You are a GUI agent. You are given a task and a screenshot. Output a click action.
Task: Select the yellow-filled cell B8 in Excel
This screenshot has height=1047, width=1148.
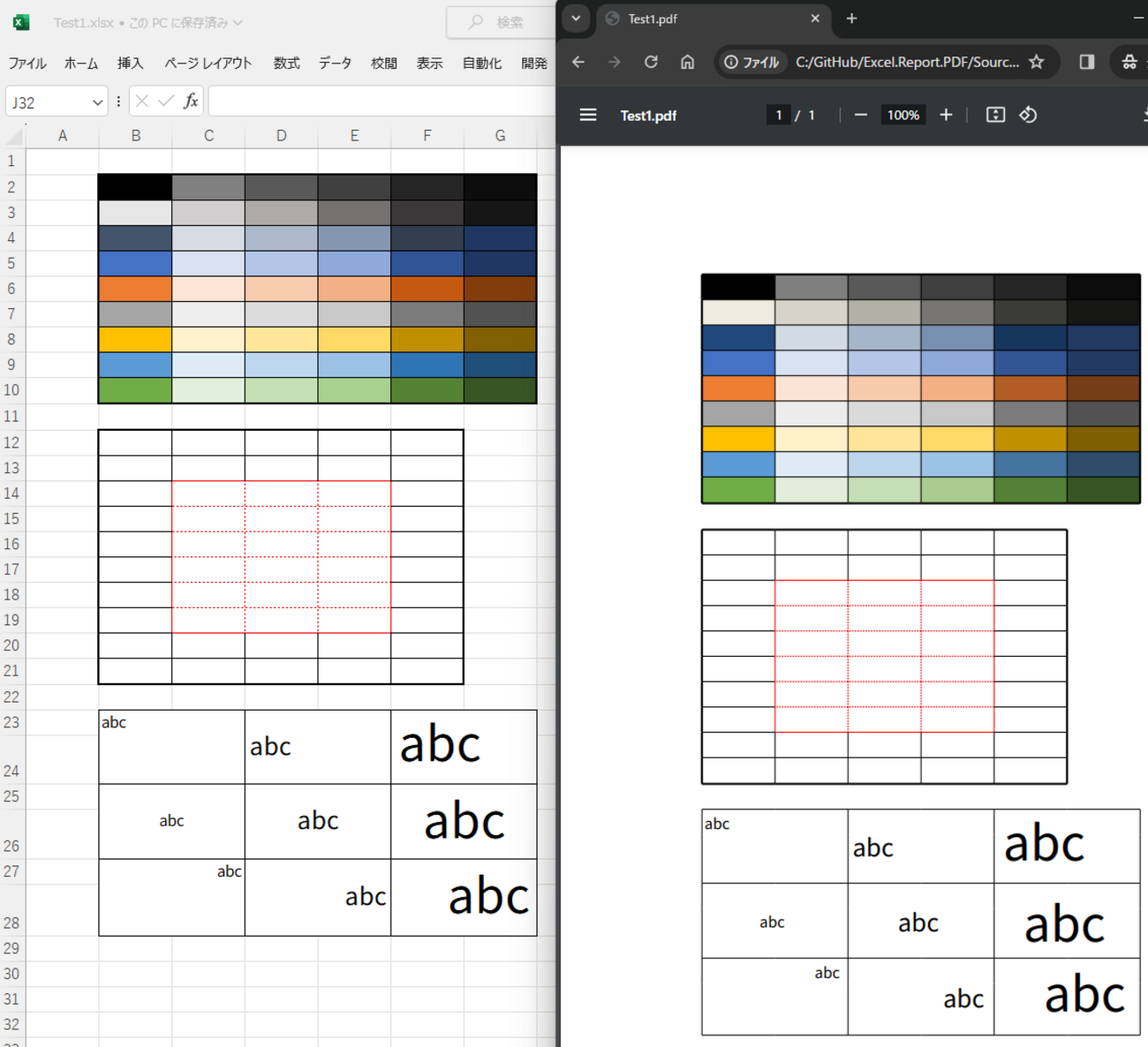click(135, 340)
